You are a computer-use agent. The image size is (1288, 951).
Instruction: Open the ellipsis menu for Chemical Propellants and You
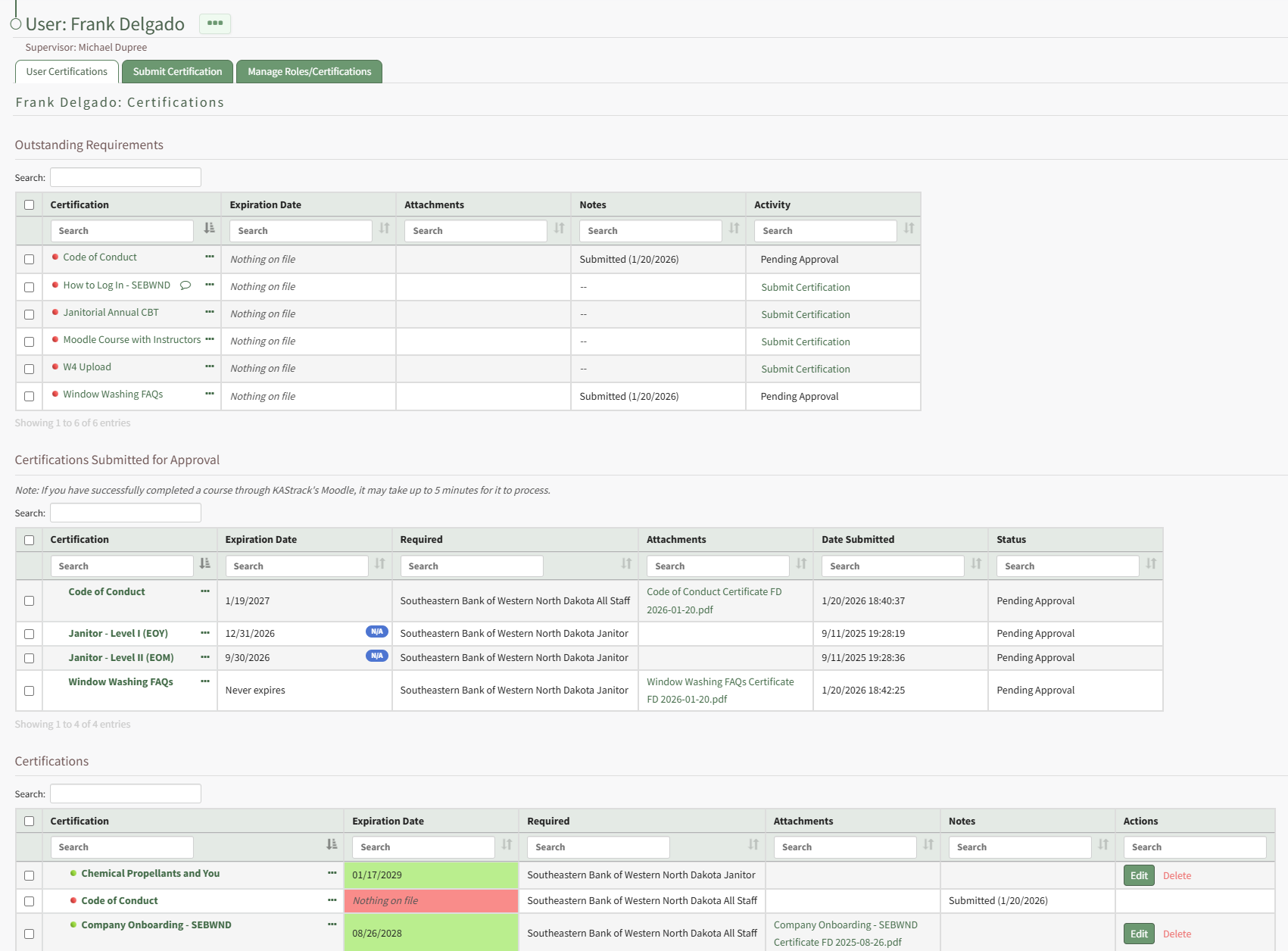click(332, 874)
